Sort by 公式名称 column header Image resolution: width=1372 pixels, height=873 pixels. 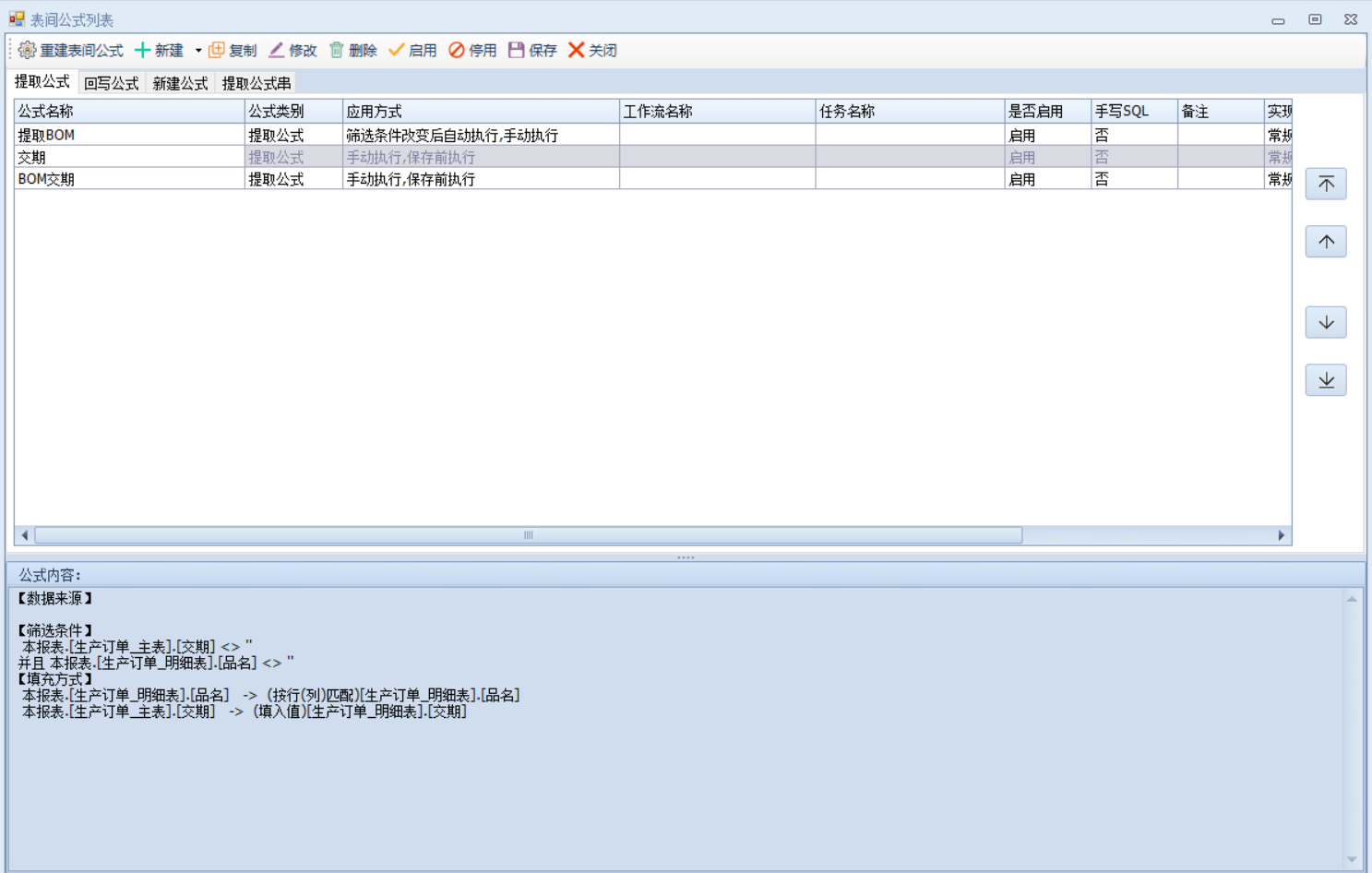tap(129, 112)
